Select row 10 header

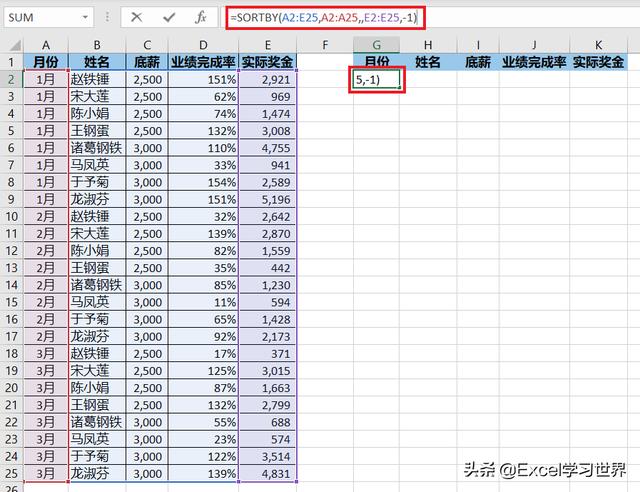[11, 216]
